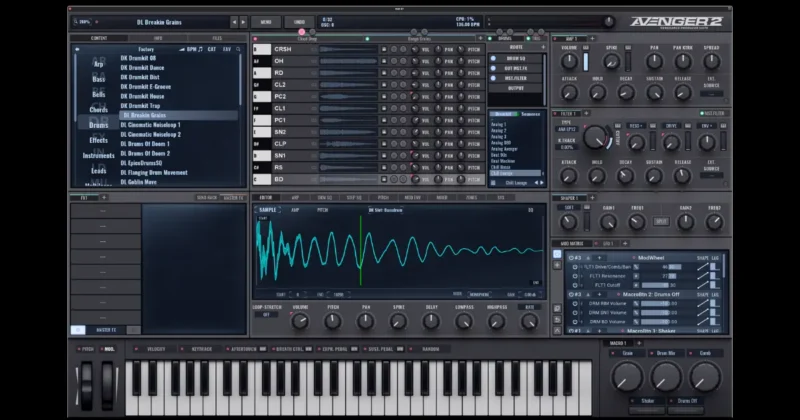Image resolution: width=800 pixels, height=420 pixels.
Task: Go to the next preset with the right arrow
Action: click(x=243, y=22)
